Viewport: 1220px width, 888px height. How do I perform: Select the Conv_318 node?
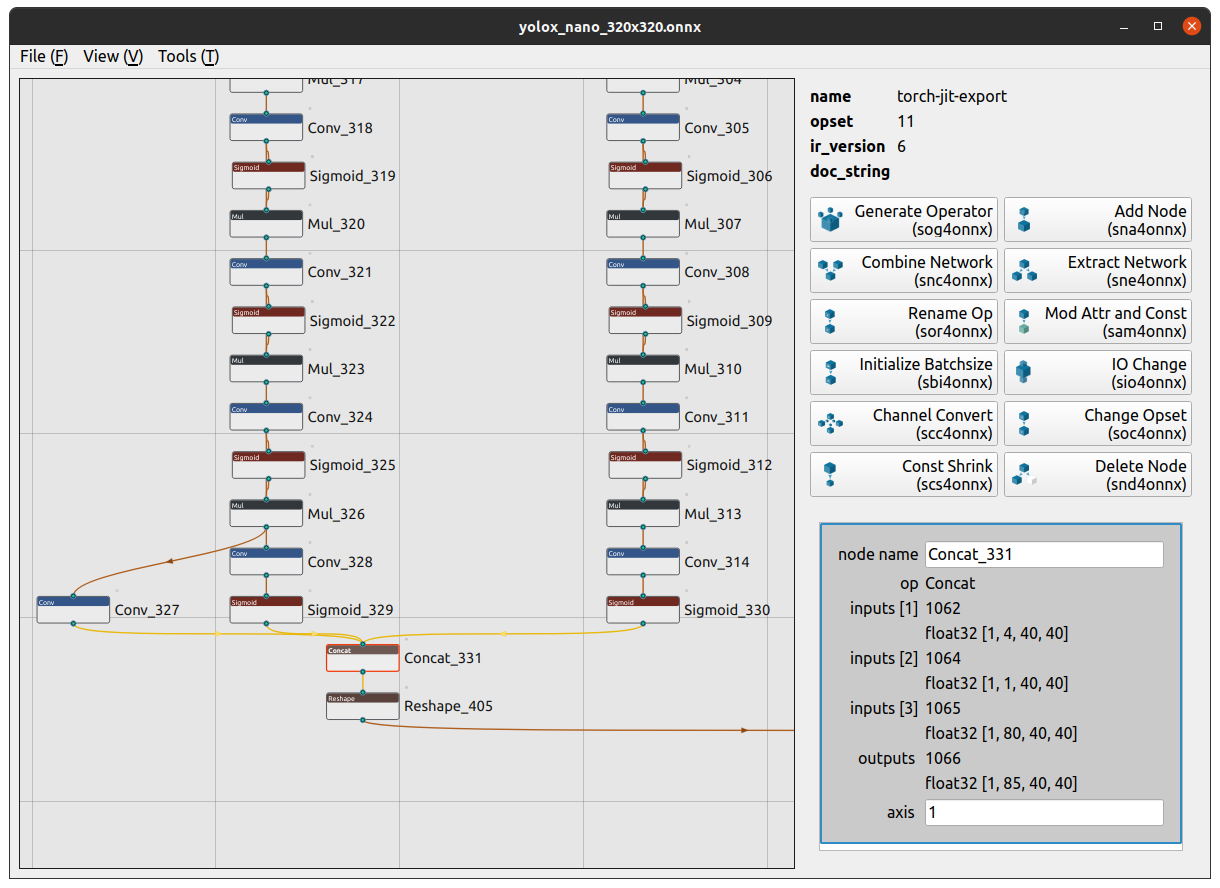[x=266, y=127]
